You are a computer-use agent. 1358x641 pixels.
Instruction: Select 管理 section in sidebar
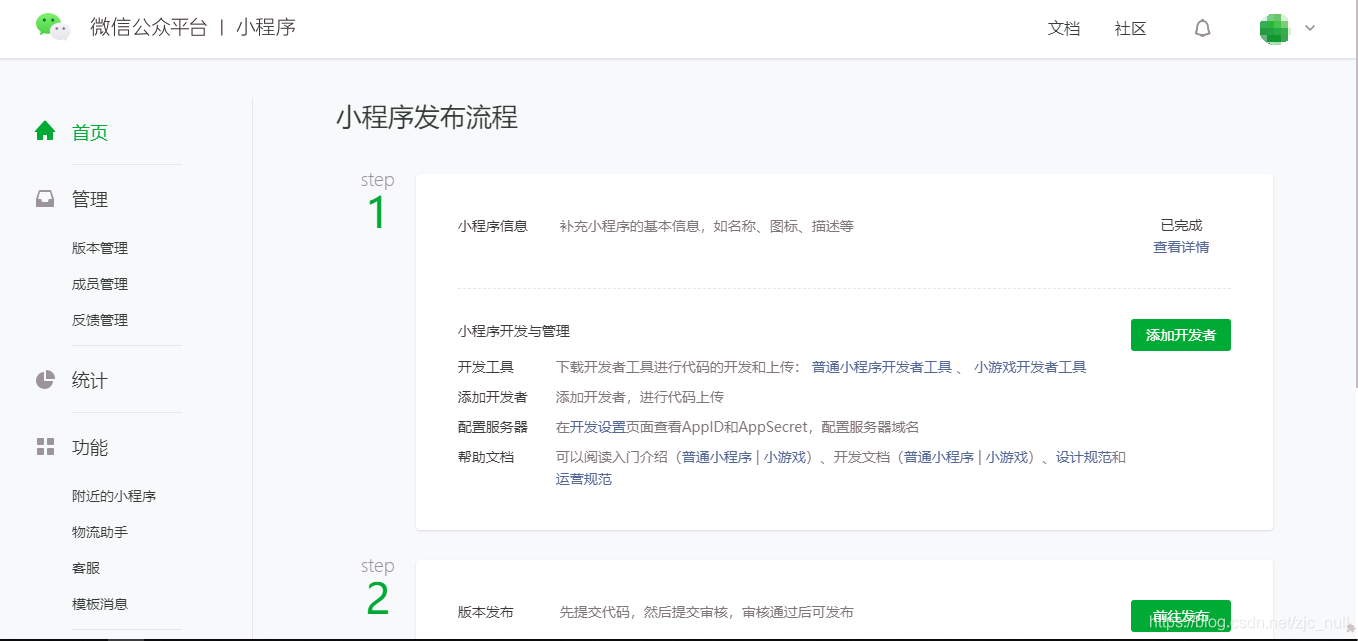coord(90,199)
